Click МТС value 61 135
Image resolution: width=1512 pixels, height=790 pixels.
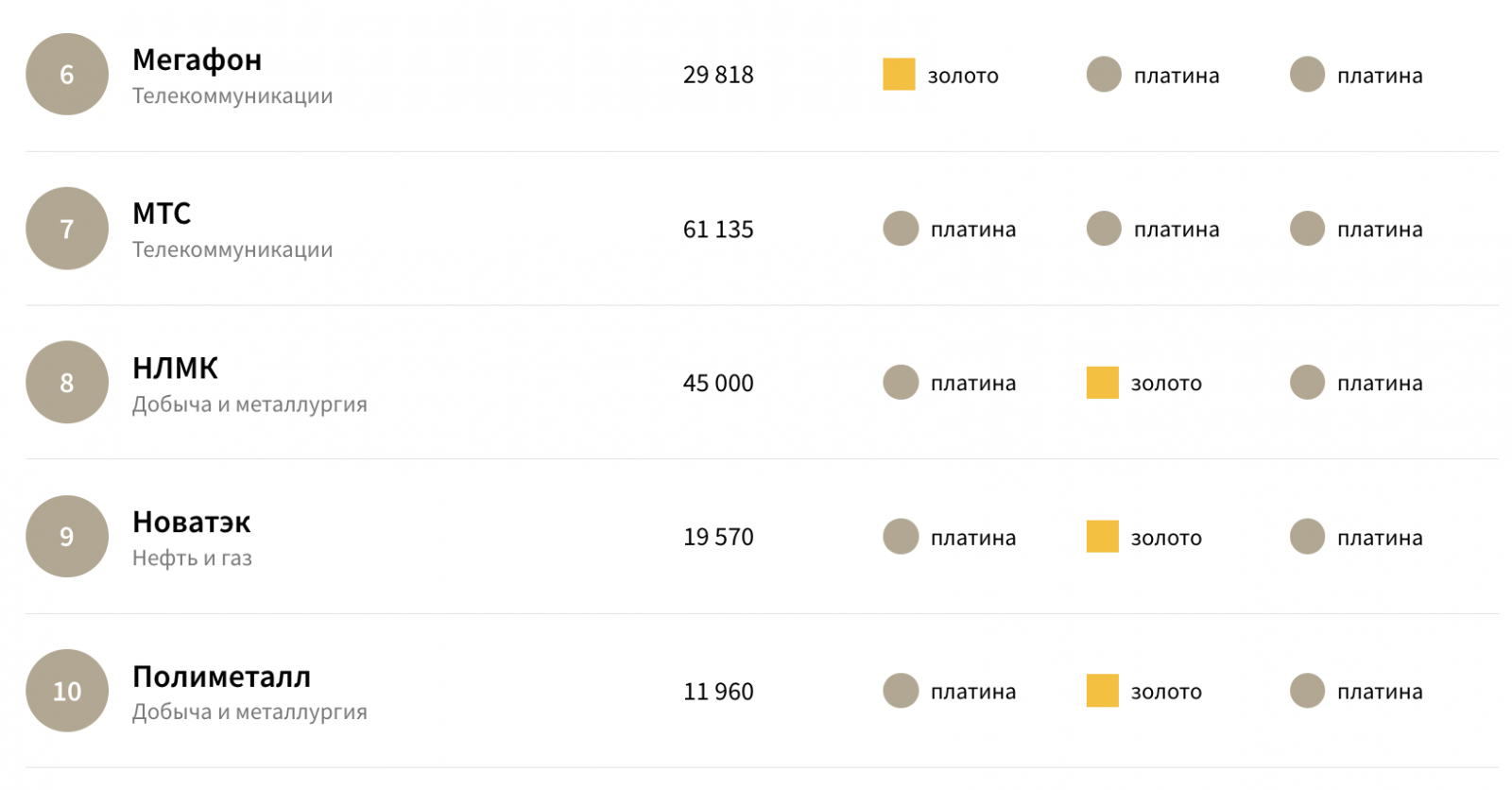[718, 230]
